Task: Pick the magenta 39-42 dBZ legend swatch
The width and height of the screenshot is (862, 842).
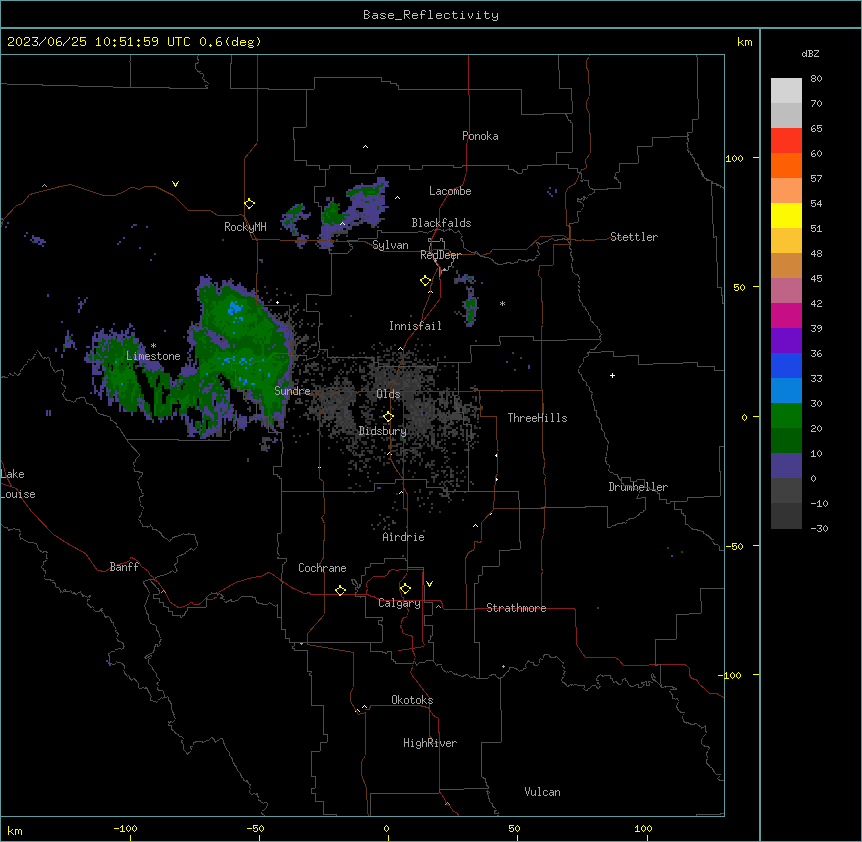Action: [x=786, y=315]
